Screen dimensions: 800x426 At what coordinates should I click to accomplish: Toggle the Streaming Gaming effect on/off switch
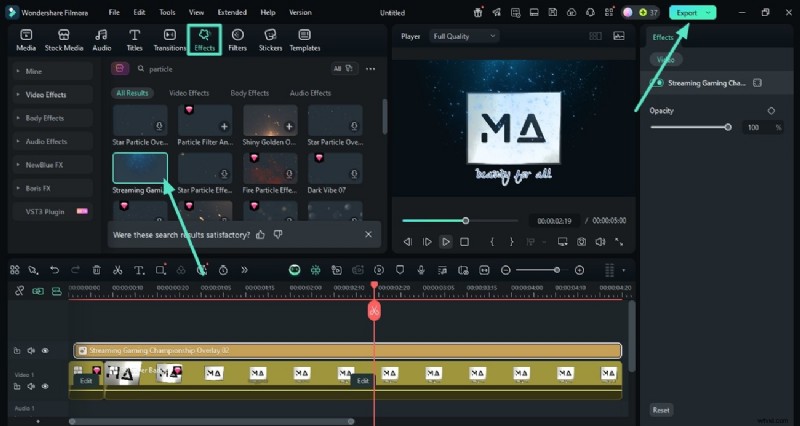(x=658, y=82)
